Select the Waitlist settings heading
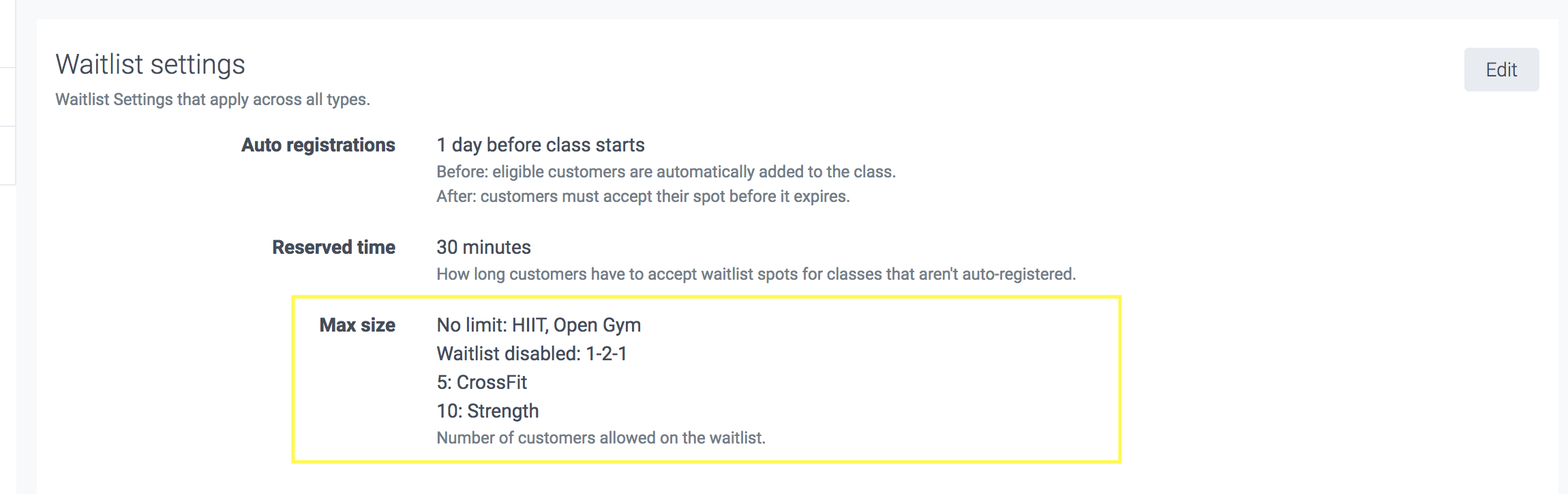The image size is (1568, 494). coord(150,65)
